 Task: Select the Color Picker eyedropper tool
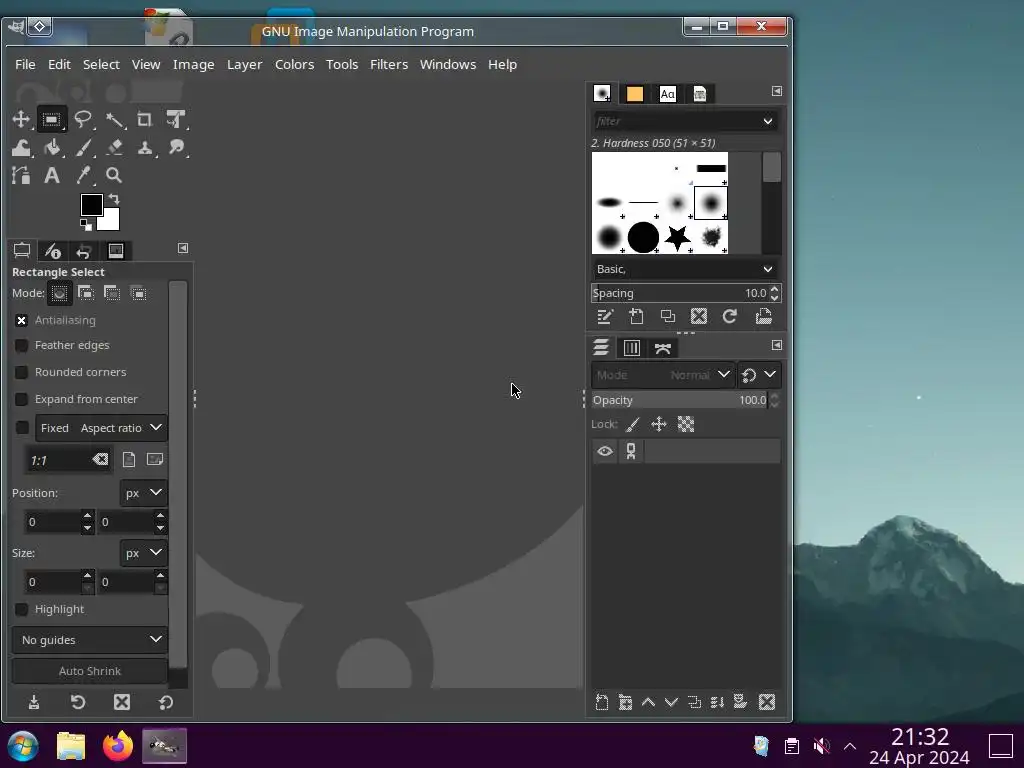83,176
